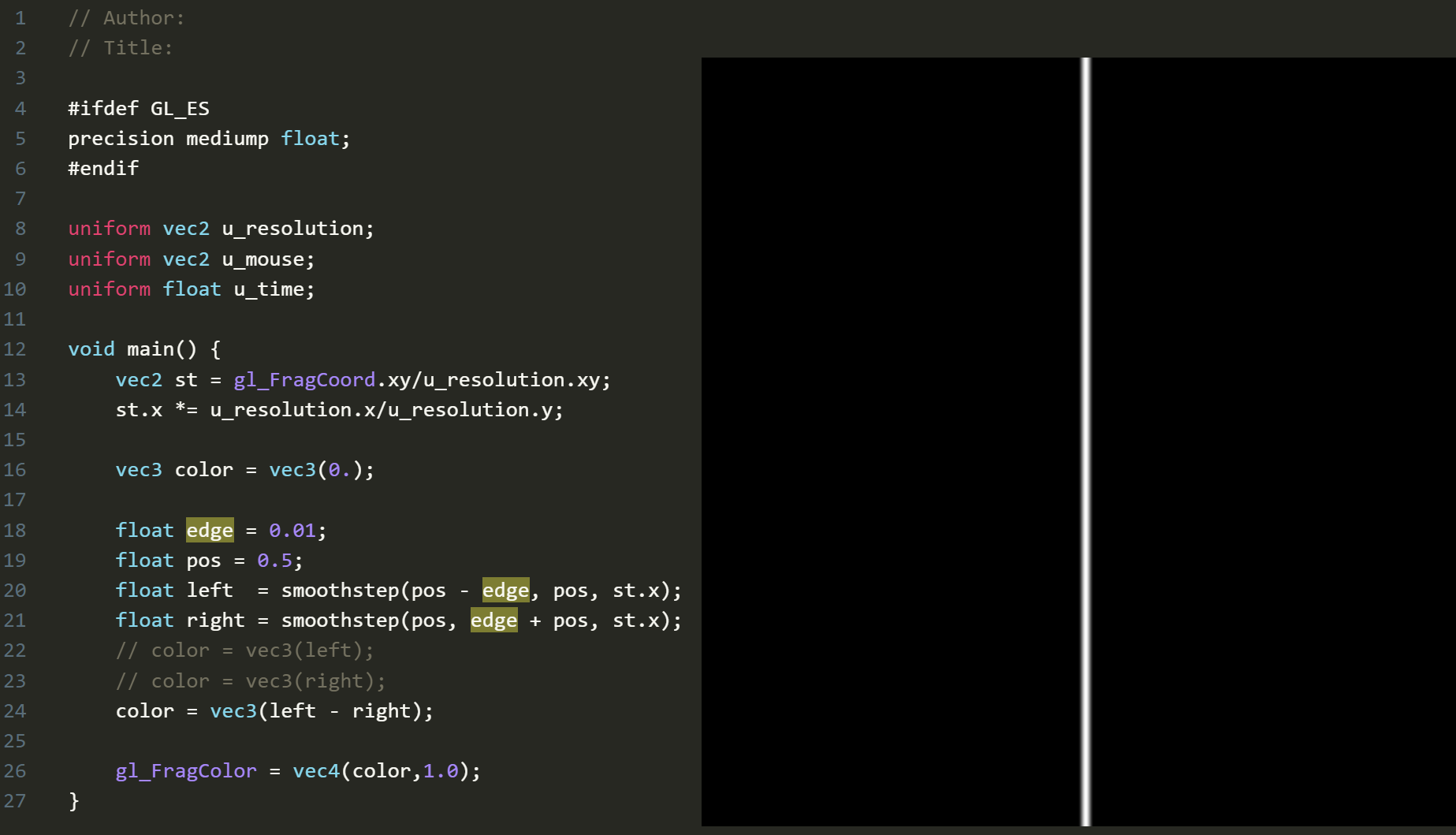
Task: Click the left black area of the shader preview canvas
Action: point(891,442)
